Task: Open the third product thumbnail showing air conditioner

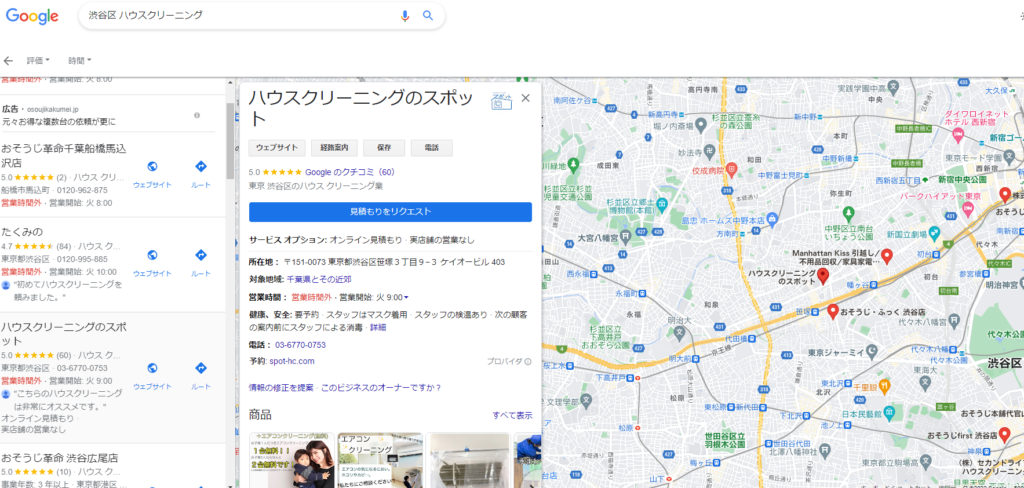Action: coord(468,460)
